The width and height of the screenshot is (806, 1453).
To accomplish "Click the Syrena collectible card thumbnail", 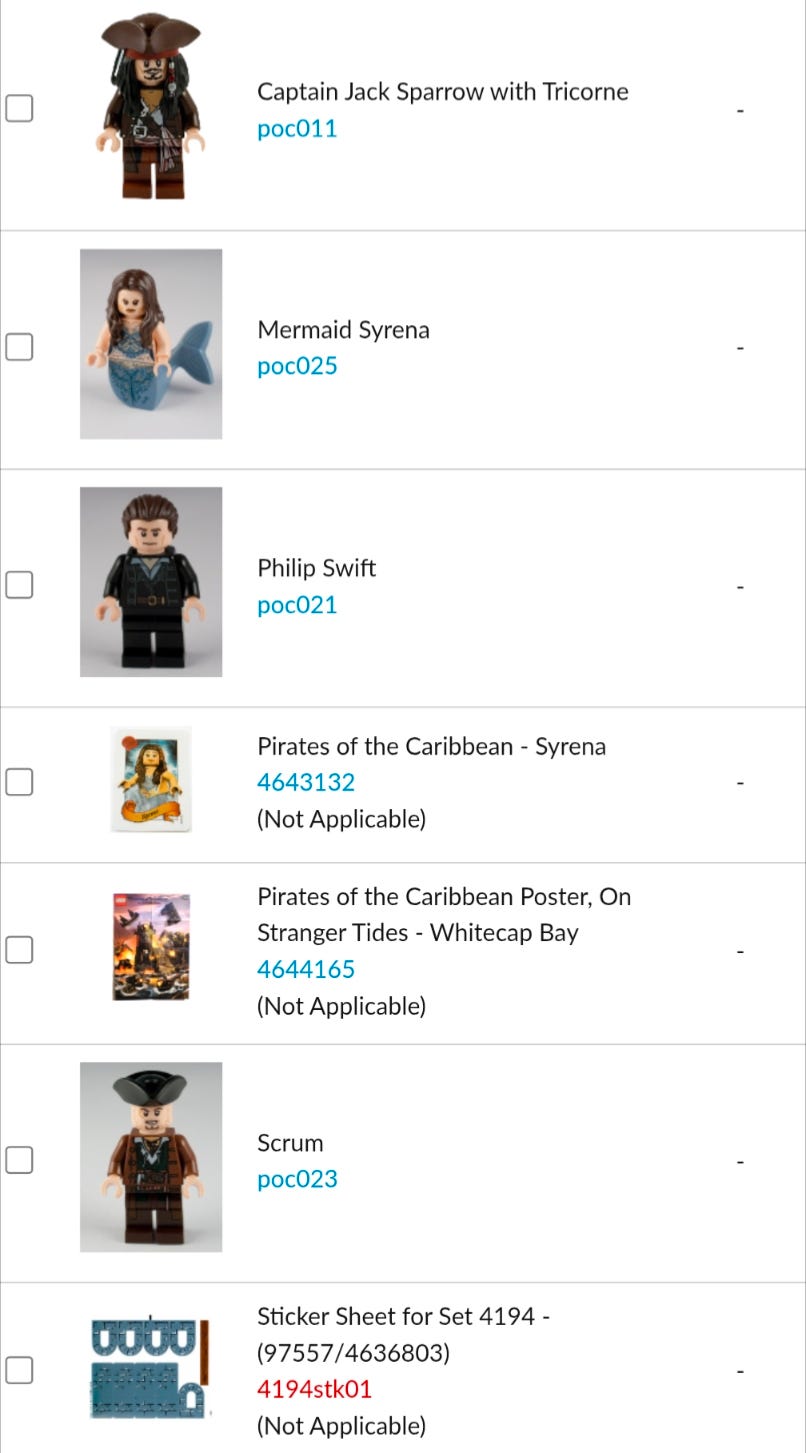I will pos(151,780).
